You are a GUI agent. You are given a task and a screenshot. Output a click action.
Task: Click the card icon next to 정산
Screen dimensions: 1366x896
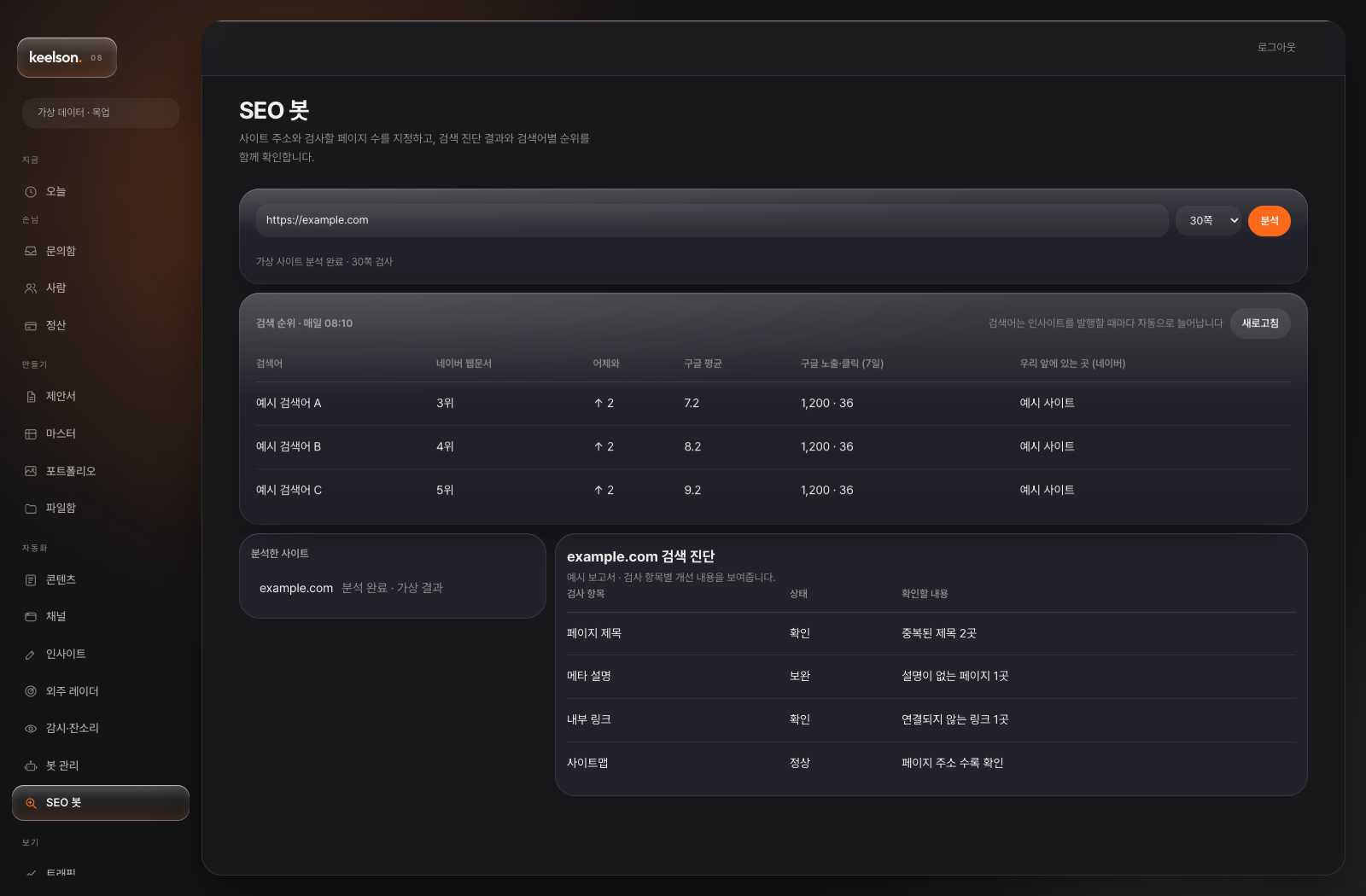31,326
